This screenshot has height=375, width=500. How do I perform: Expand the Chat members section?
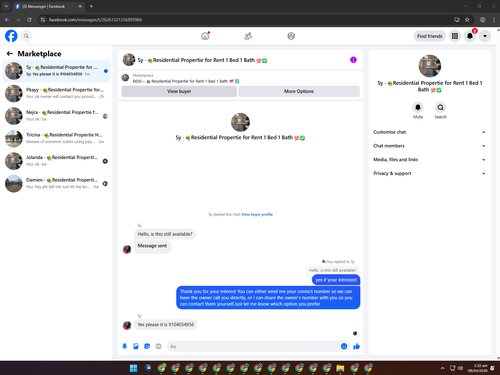coord(429,146)
